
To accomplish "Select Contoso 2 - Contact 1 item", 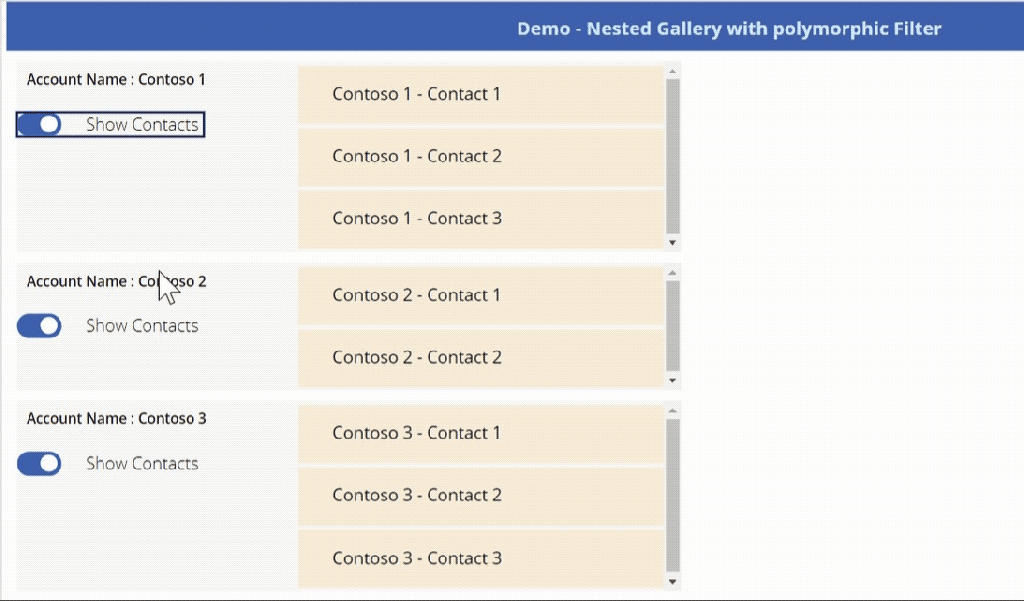I will tap(480, 296).
